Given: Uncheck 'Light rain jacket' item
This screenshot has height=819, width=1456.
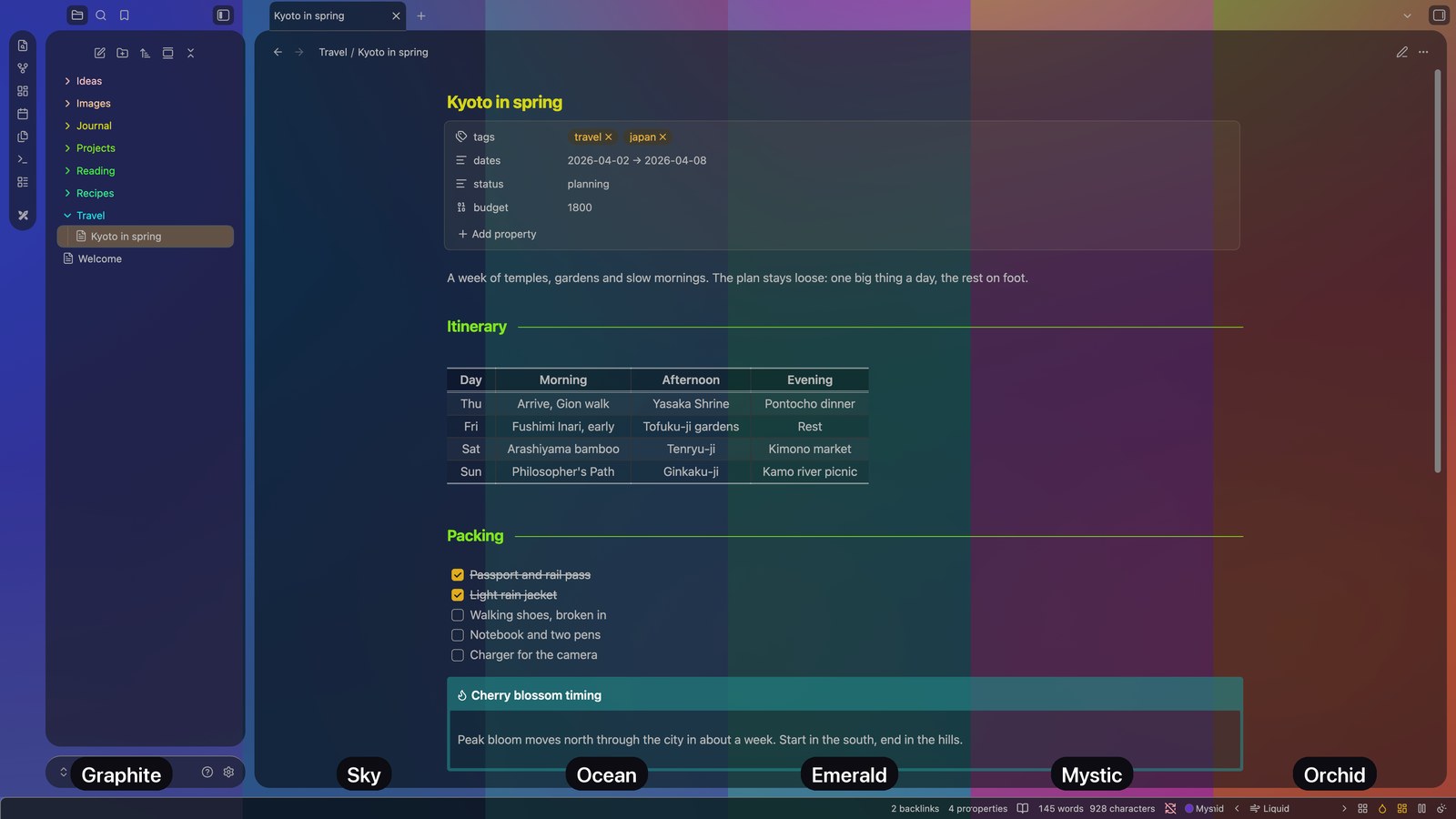Looking at the screenshot, I should (x=458, y=595).
